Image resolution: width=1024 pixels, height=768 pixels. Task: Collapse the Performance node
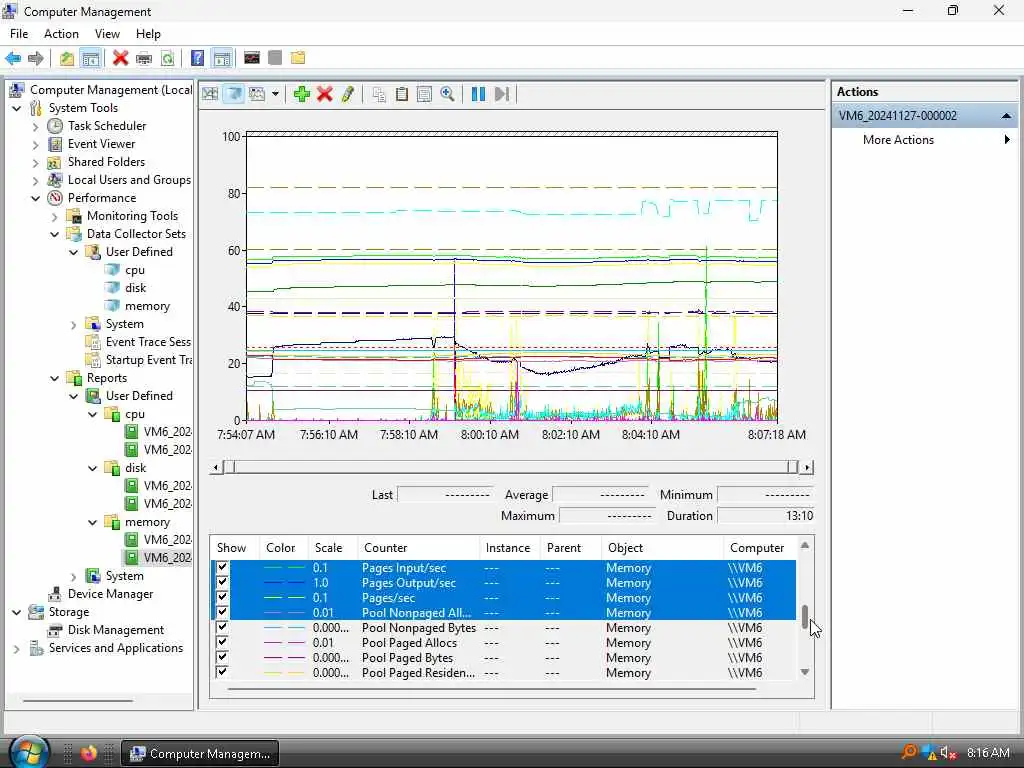tap(36, 199)
